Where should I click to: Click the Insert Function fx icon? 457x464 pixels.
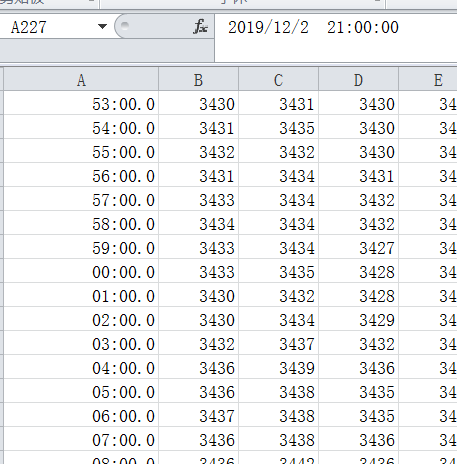click(x=200, y=27)
